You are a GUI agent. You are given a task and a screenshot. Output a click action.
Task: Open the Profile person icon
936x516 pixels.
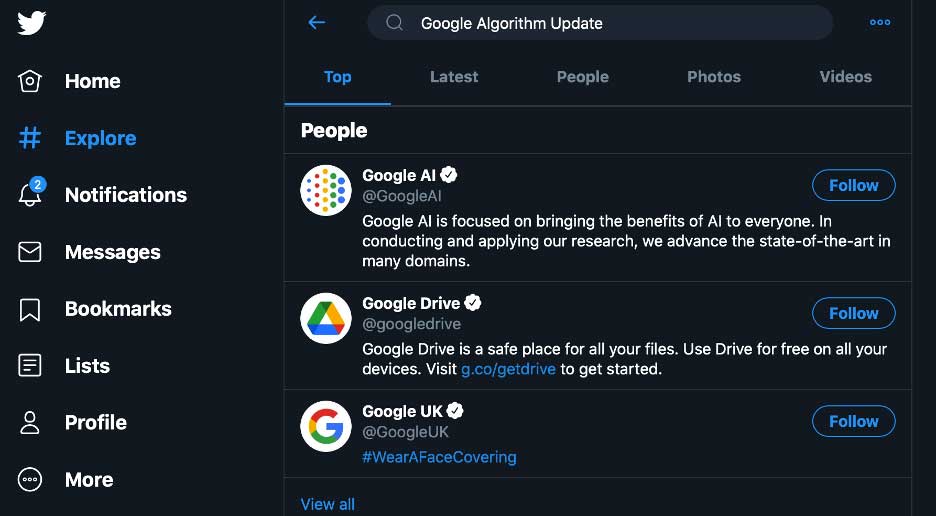pyautogui.click(x=30, y=422)
